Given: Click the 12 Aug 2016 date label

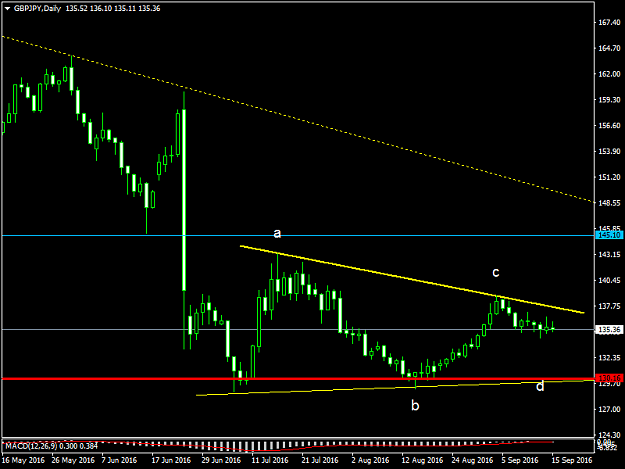Looking at the screenshot, I should click(422, 460).
